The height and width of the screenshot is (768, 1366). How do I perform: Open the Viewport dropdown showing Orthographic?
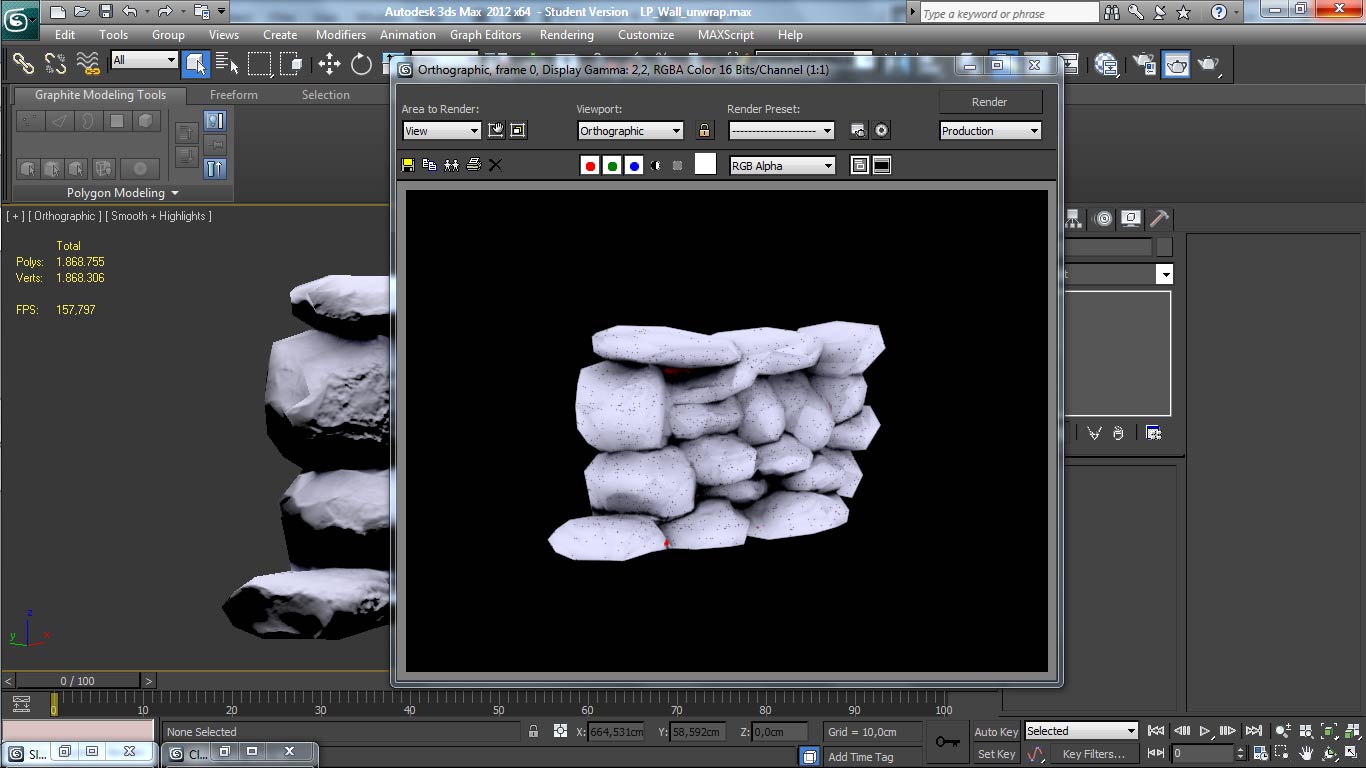pos(630,130)
